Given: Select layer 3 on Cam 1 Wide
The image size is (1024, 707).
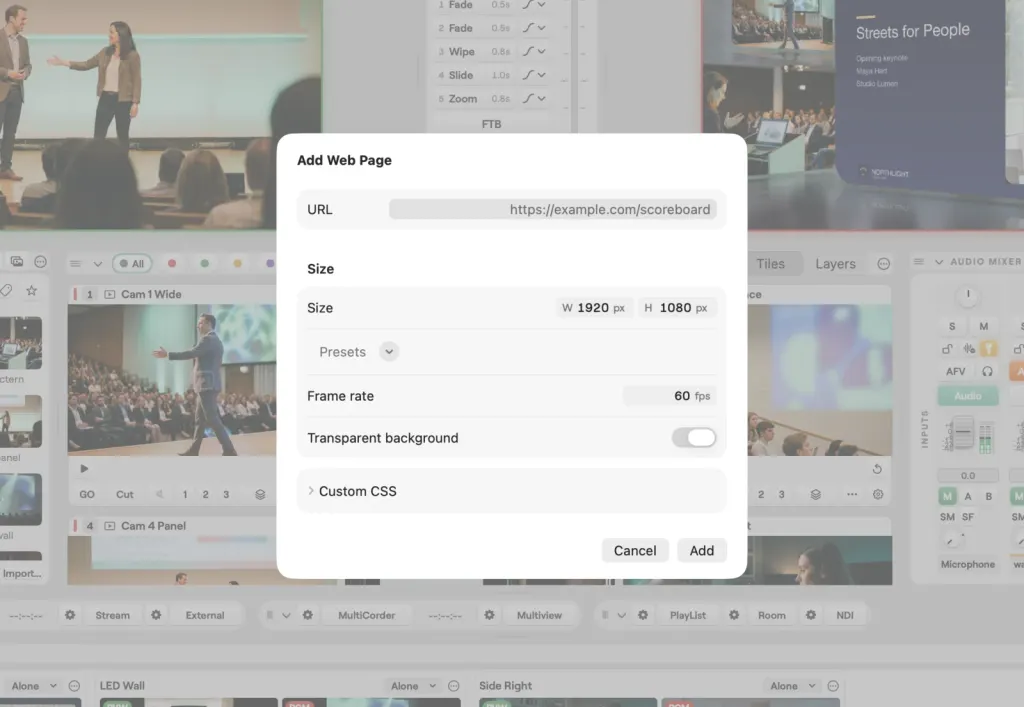Looking at the screenshot, I should tap(226, 494).
